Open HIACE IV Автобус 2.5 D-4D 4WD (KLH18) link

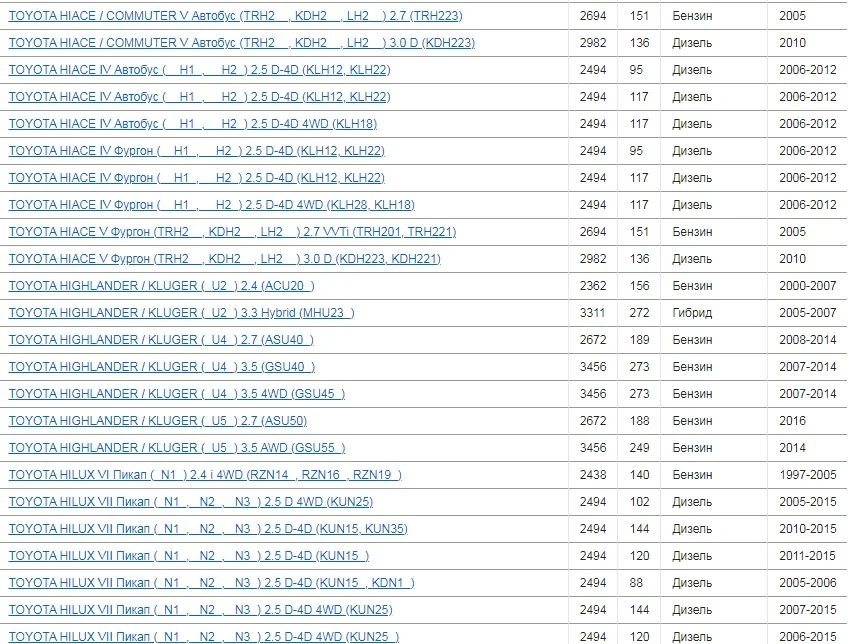(193, 124)
